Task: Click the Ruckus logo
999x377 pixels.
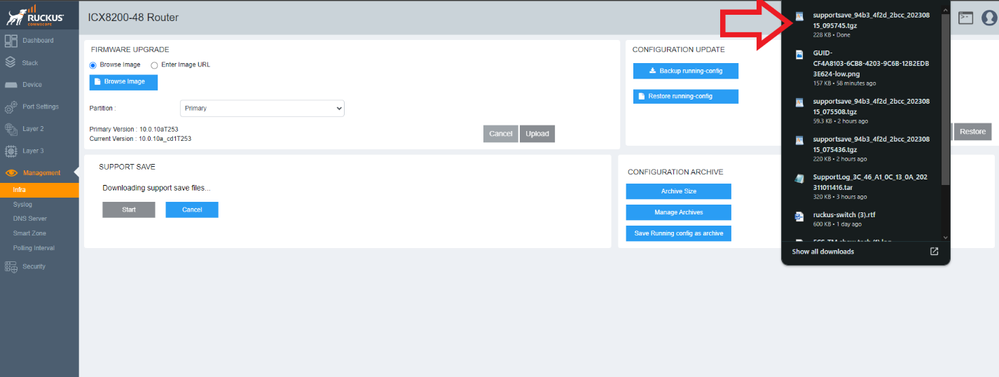Action: [x=35, y=15]
